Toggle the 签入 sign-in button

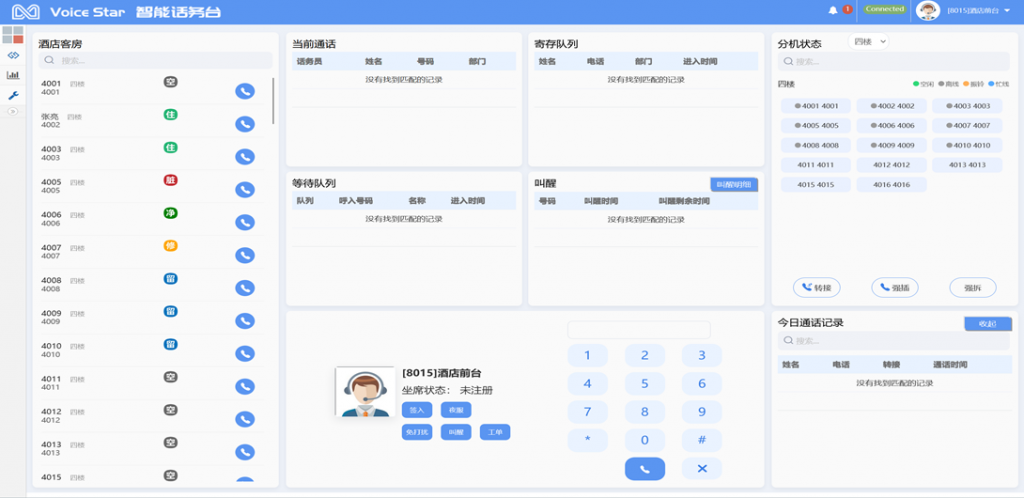tap(416, 410)
